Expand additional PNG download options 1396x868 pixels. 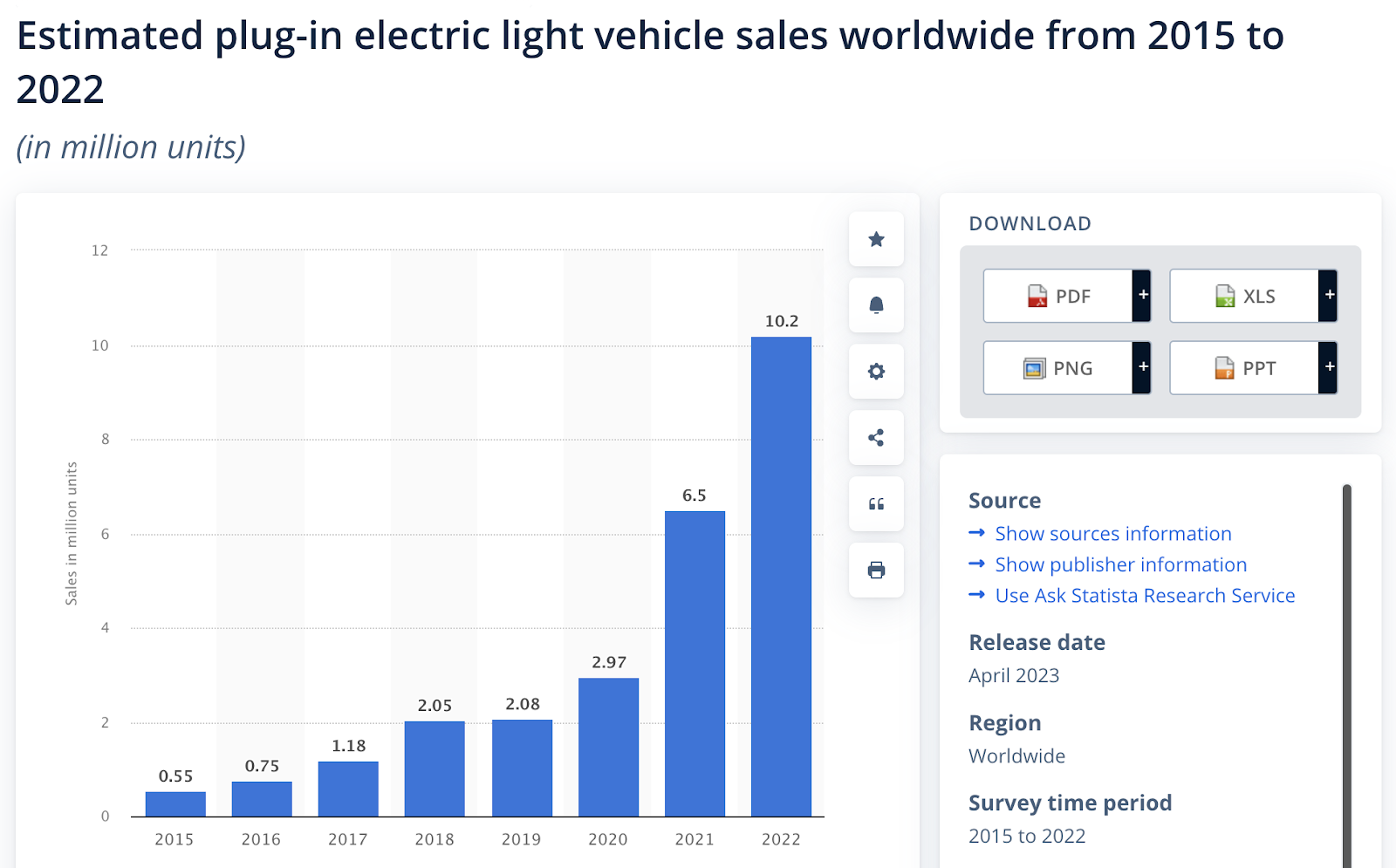point(1143,367)
